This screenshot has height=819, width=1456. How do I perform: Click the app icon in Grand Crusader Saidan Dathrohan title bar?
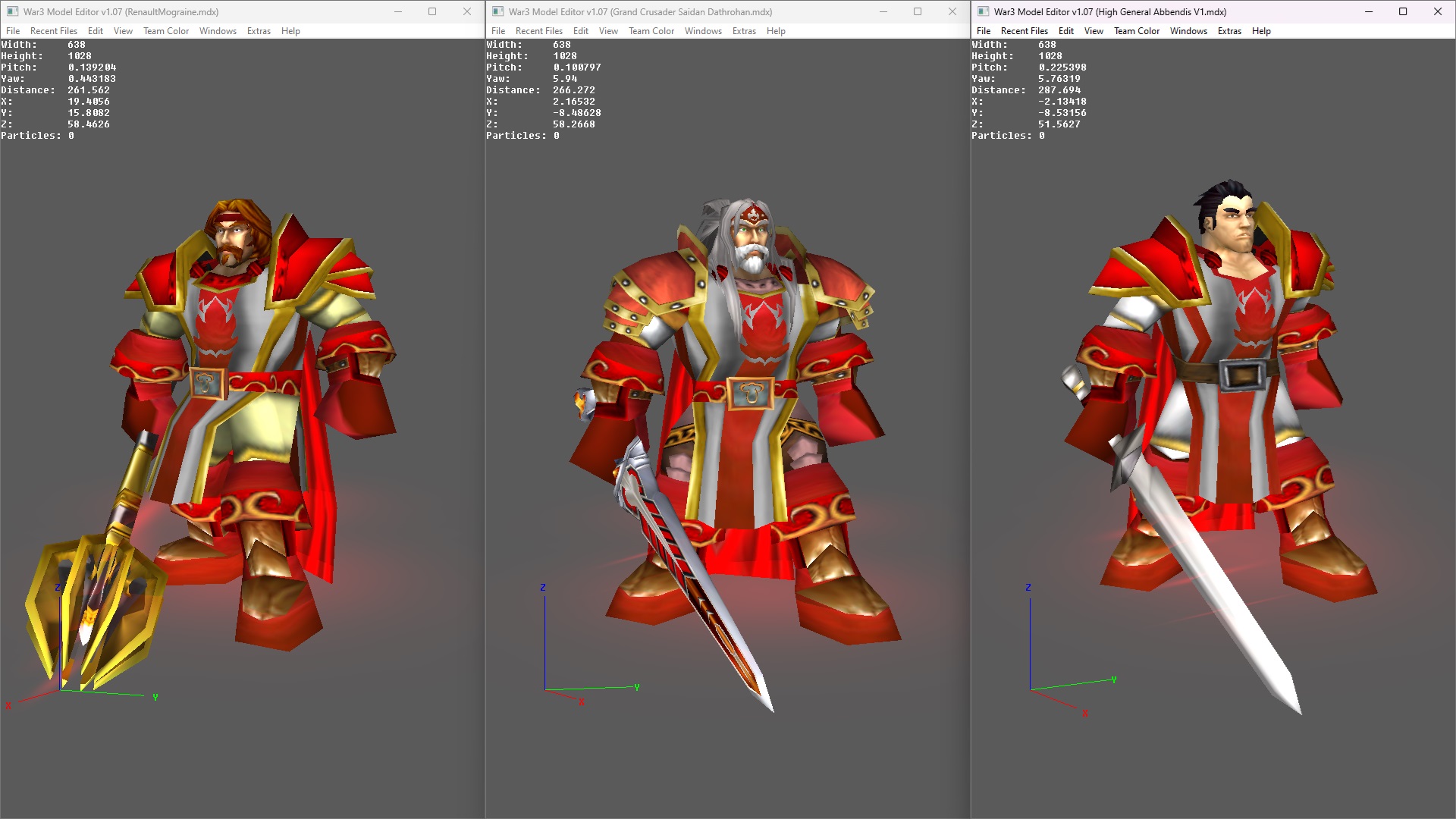click(497, 11)
